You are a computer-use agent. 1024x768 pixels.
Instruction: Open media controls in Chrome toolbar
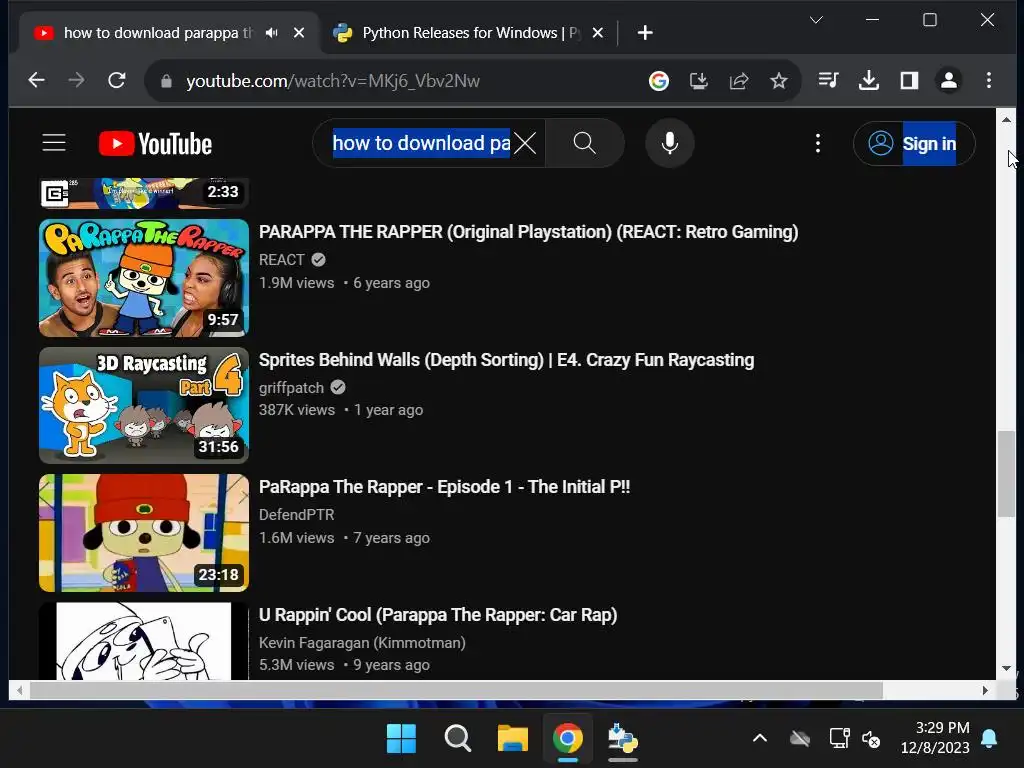[828, 80]
